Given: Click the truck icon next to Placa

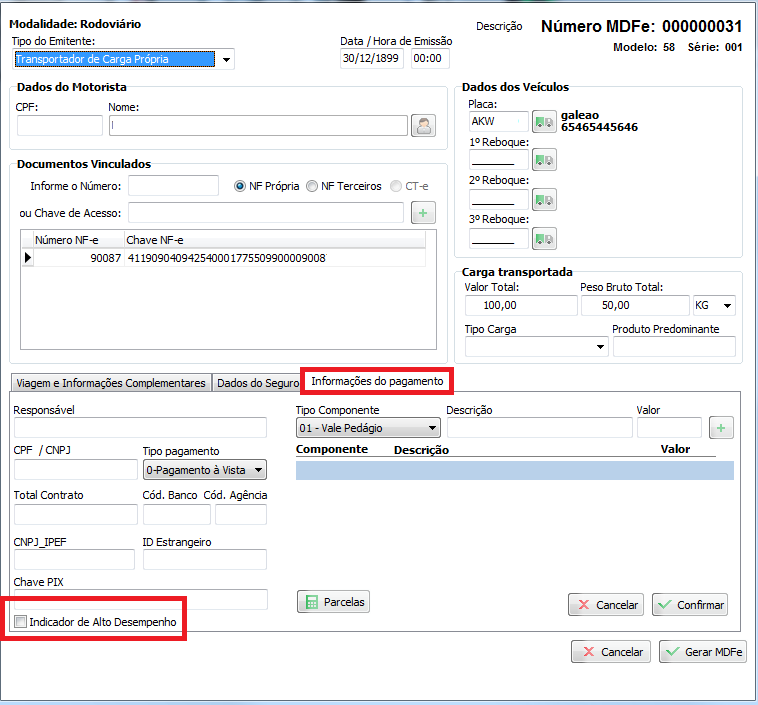Looking at the screenshot, I should point(544,122).
